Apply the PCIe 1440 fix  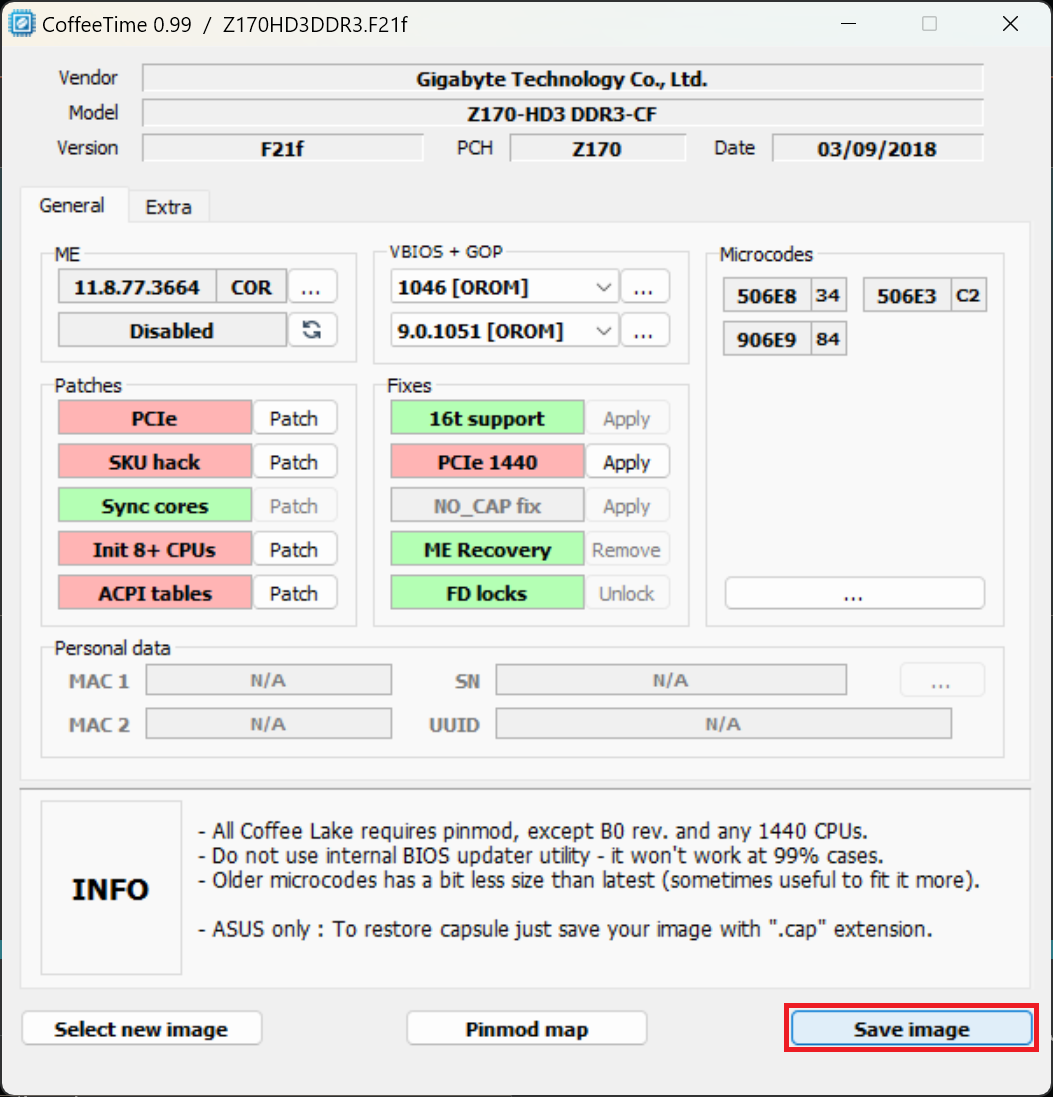point(627,463)
